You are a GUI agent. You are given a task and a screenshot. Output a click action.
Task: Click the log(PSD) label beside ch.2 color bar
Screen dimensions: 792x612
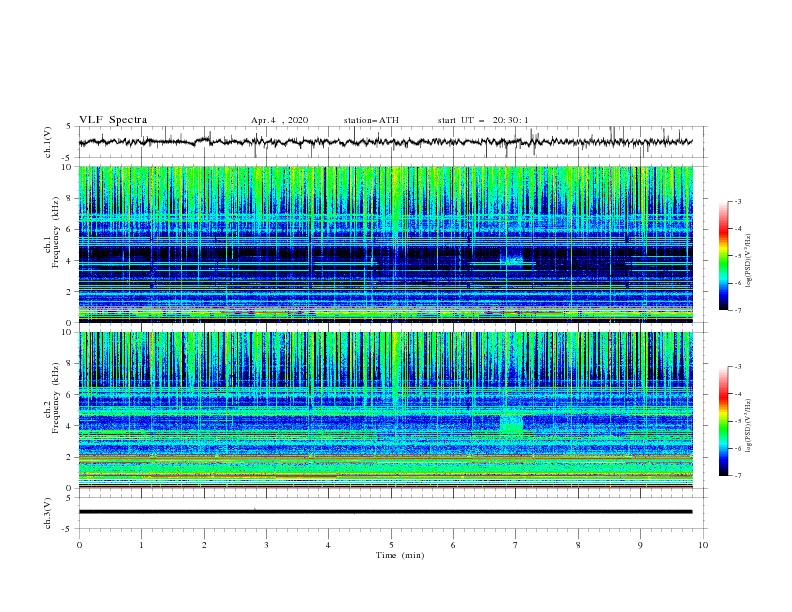749,425
